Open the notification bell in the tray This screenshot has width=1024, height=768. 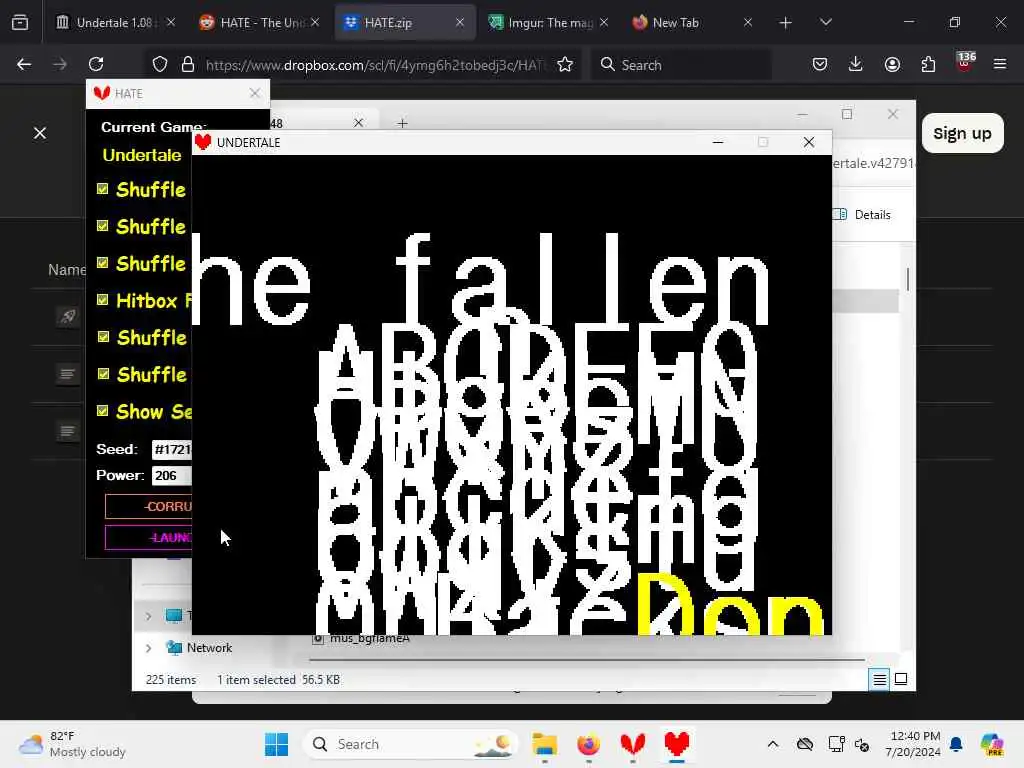[956, 744]
